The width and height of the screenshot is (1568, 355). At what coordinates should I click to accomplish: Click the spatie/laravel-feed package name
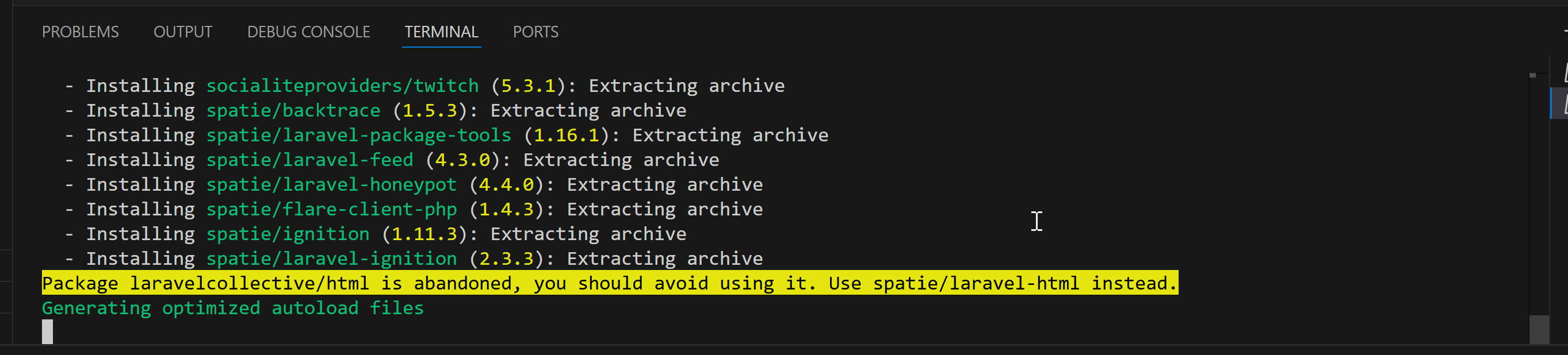coord(309,160)
